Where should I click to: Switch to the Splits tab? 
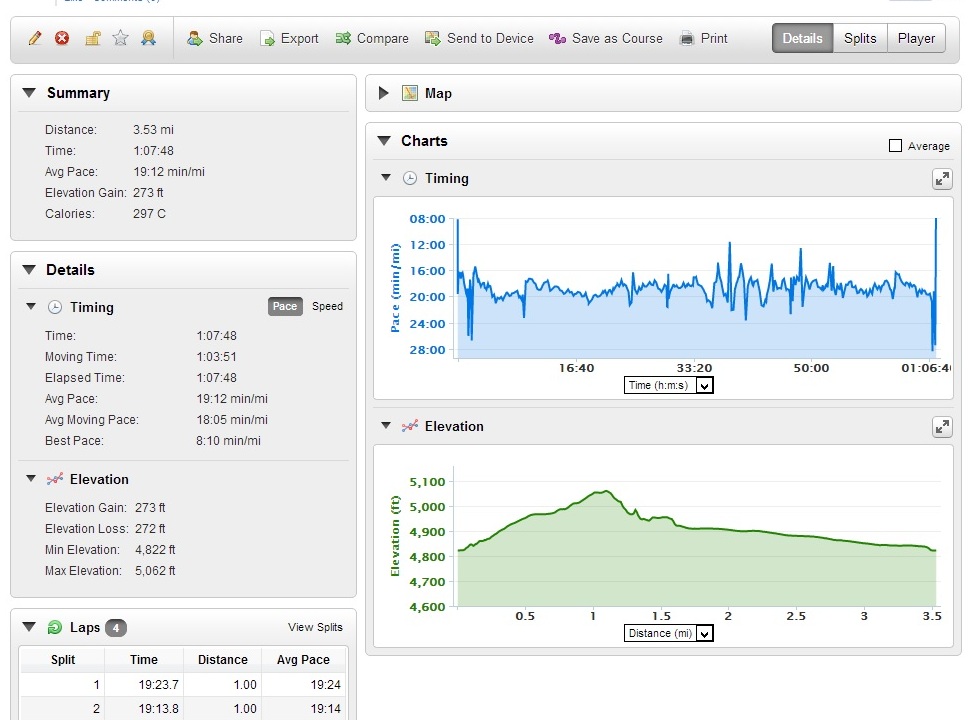point(859,39)
